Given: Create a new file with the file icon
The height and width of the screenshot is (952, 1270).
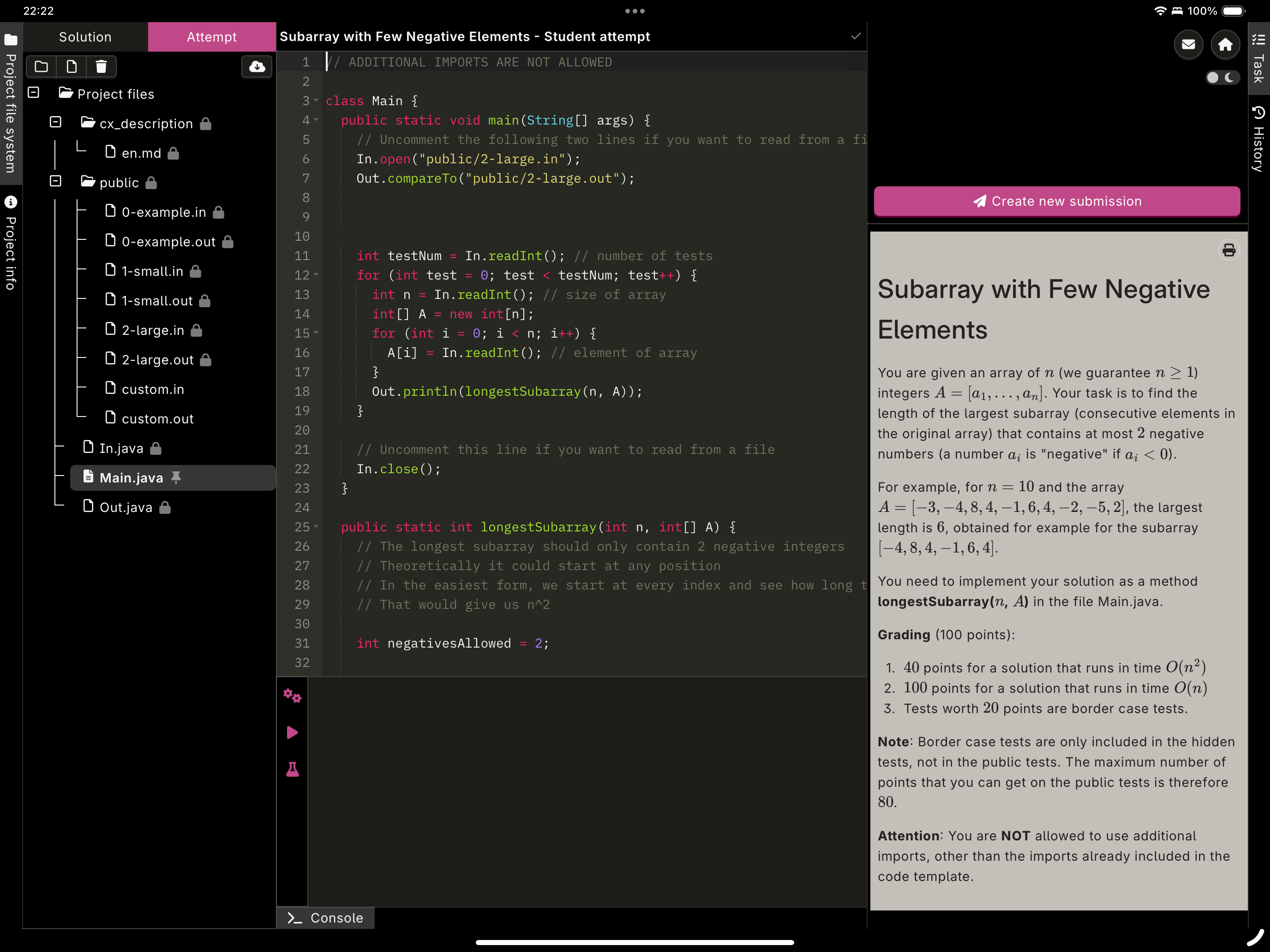Looking at the screenshot, I should pyautogui.click(x=72, y=66).
